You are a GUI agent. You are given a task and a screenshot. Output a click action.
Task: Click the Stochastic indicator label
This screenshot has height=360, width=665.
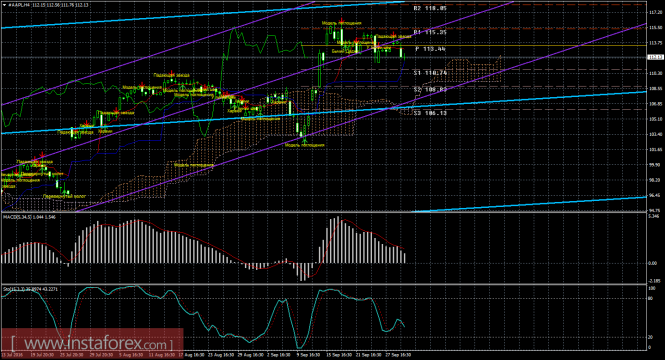(x=31, y=289)
